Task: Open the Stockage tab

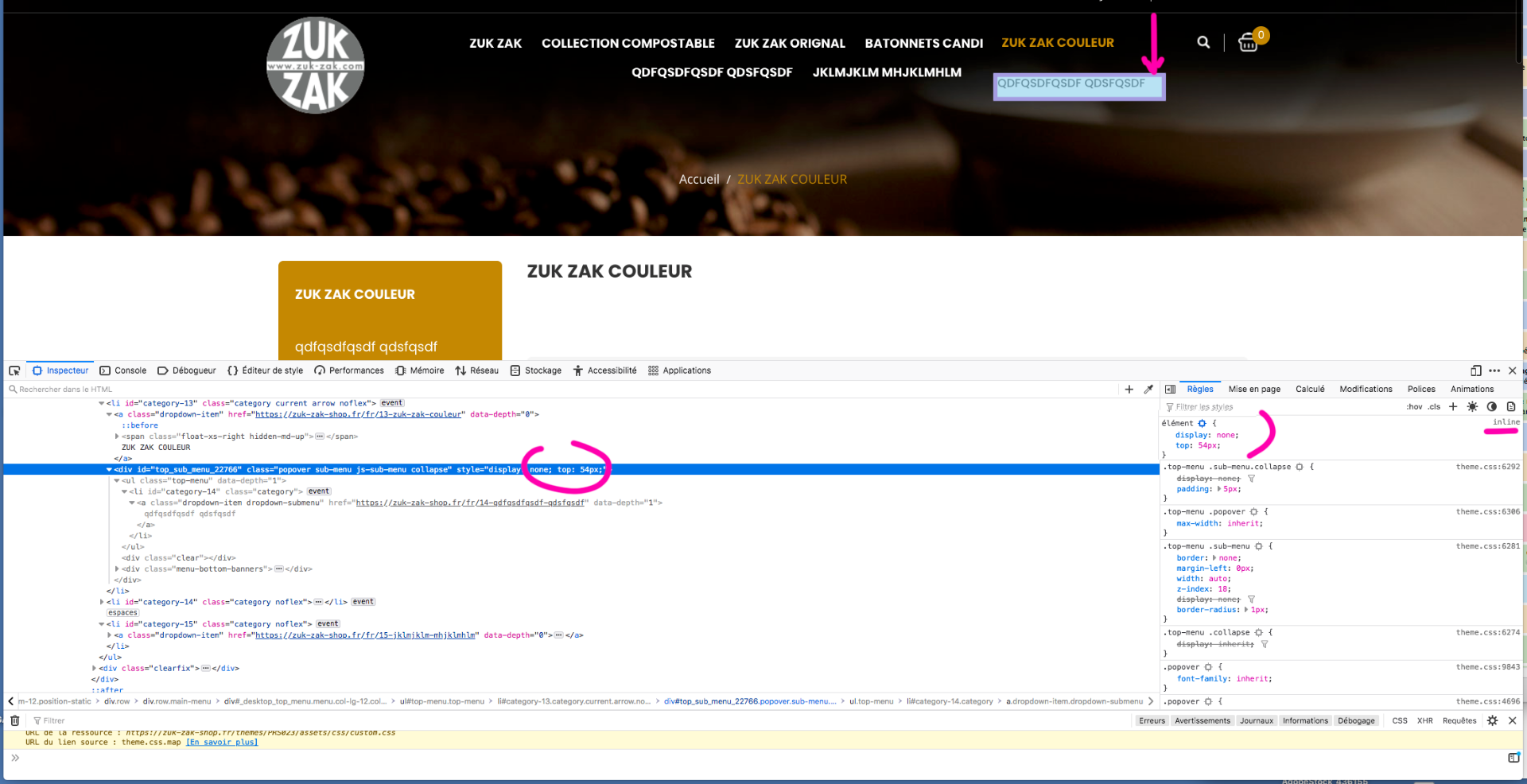Action: coord(535,371)
